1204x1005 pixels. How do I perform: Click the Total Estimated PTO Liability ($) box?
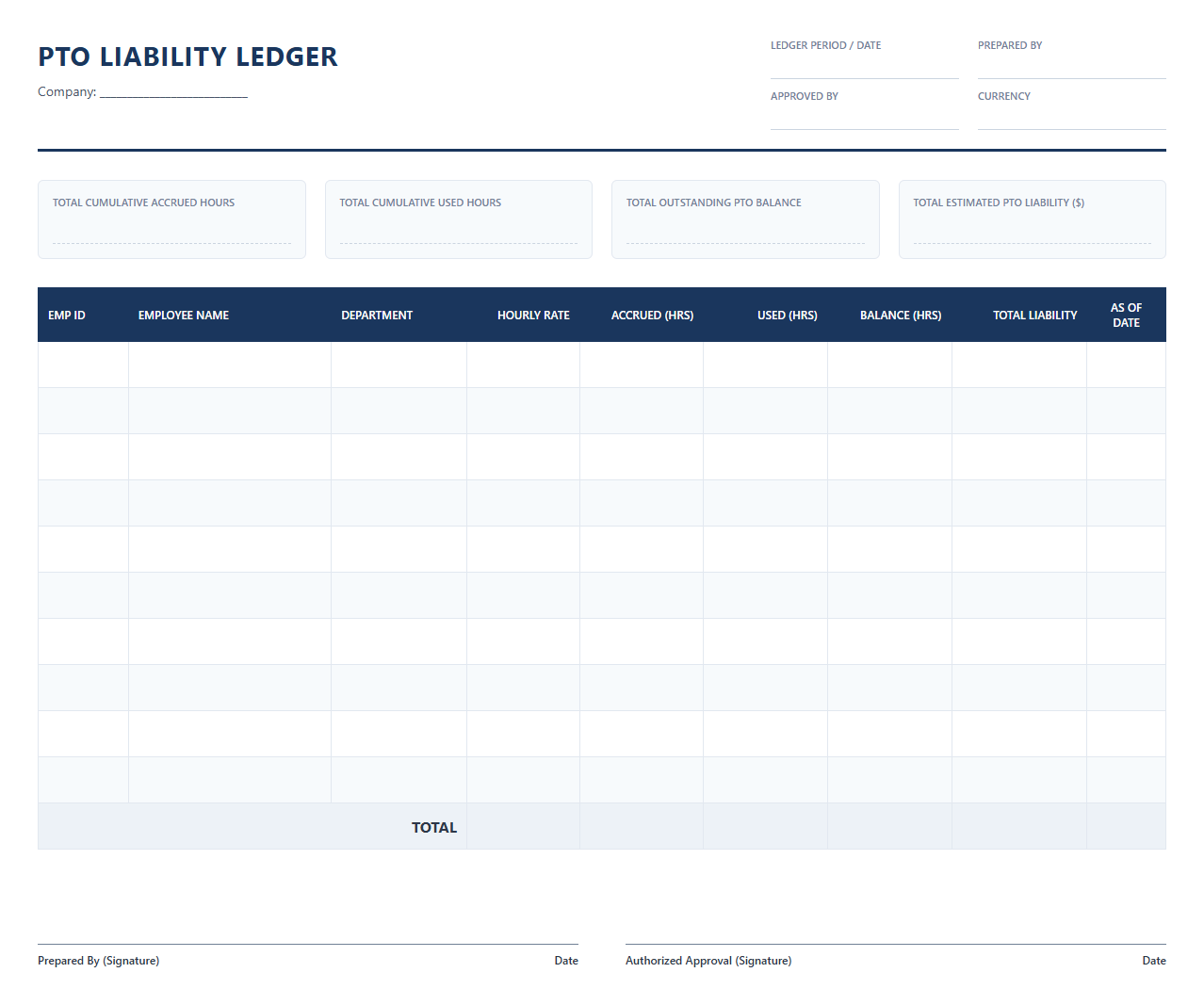coord(1033,219)
